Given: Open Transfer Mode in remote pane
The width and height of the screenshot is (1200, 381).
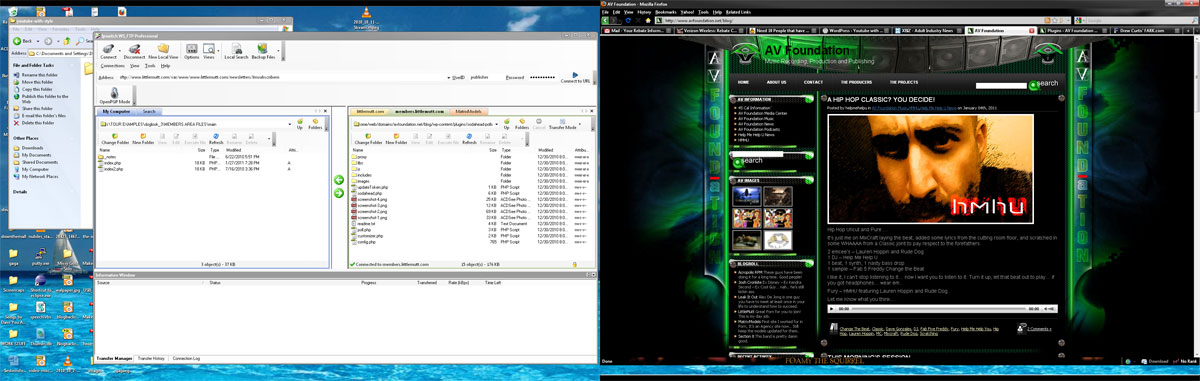Looking at the screenshot, I should click(x=562, y=122).
